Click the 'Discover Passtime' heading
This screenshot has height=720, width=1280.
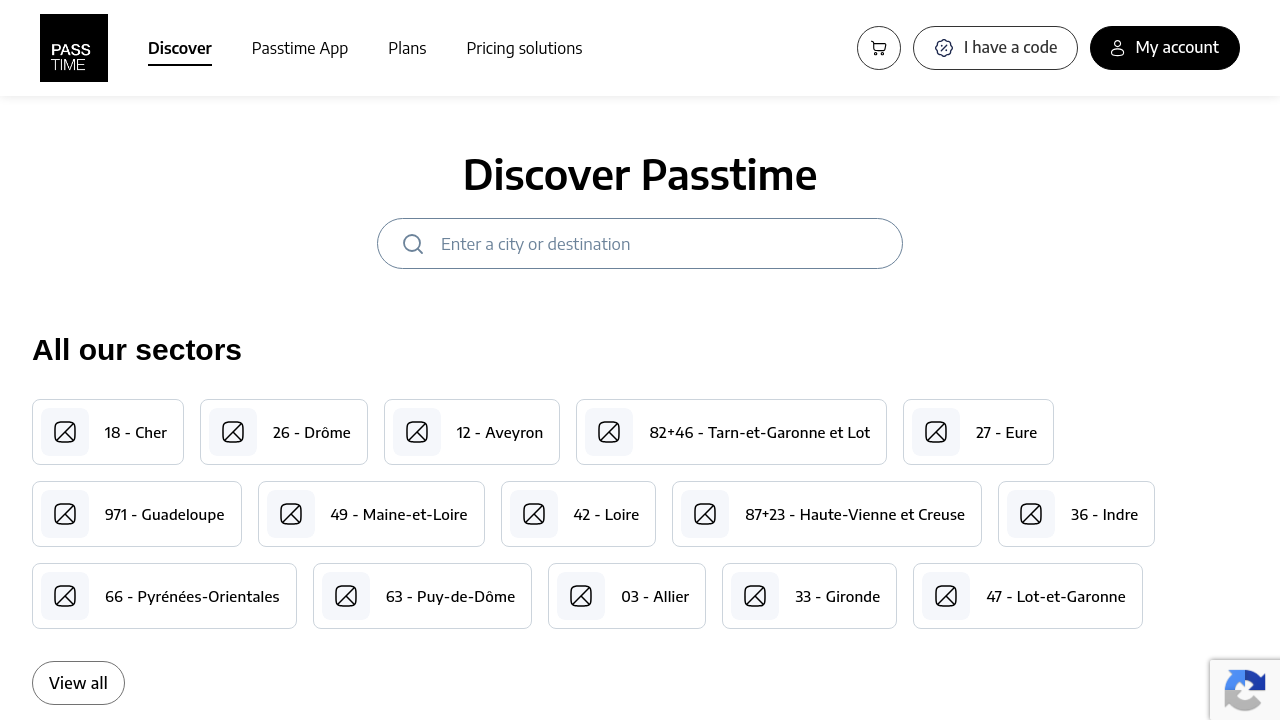pyautogui.click(x=640, y=175)
